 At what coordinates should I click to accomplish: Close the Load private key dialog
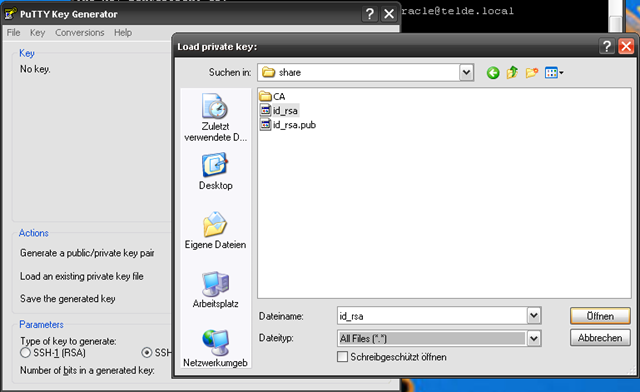626,47
